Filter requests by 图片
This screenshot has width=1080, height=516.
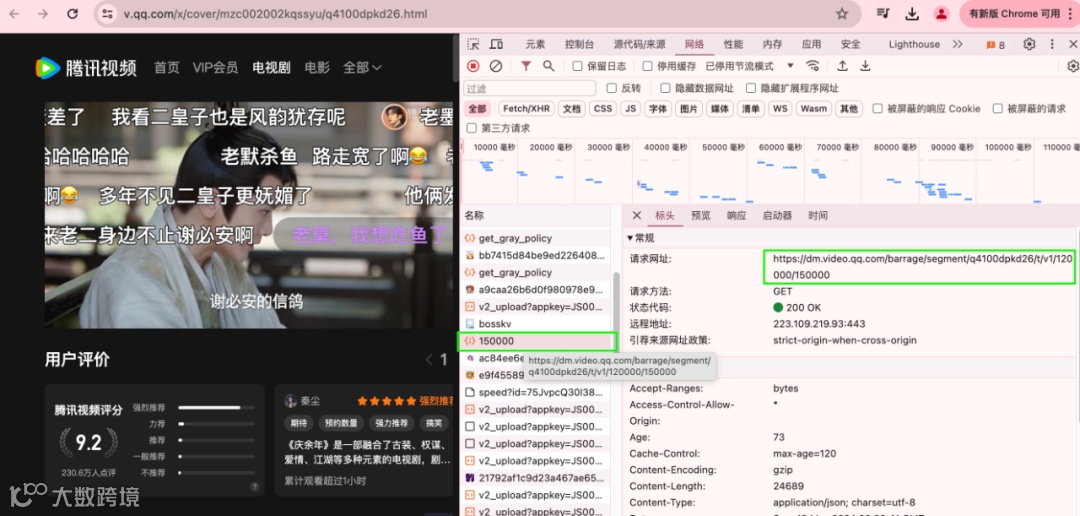tap(689, 109)
